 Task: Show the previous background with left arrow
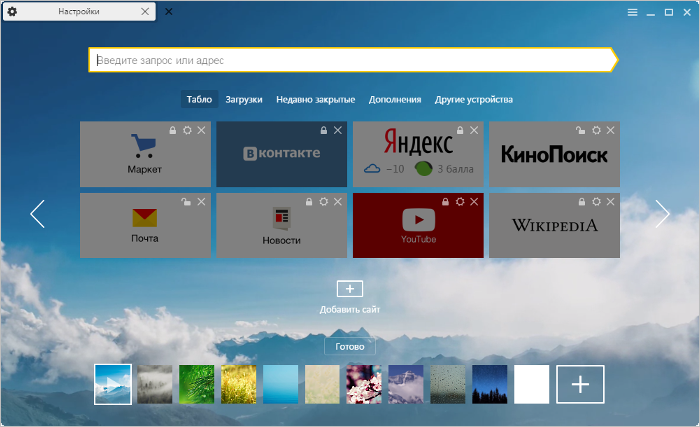[x=38, y=214]
